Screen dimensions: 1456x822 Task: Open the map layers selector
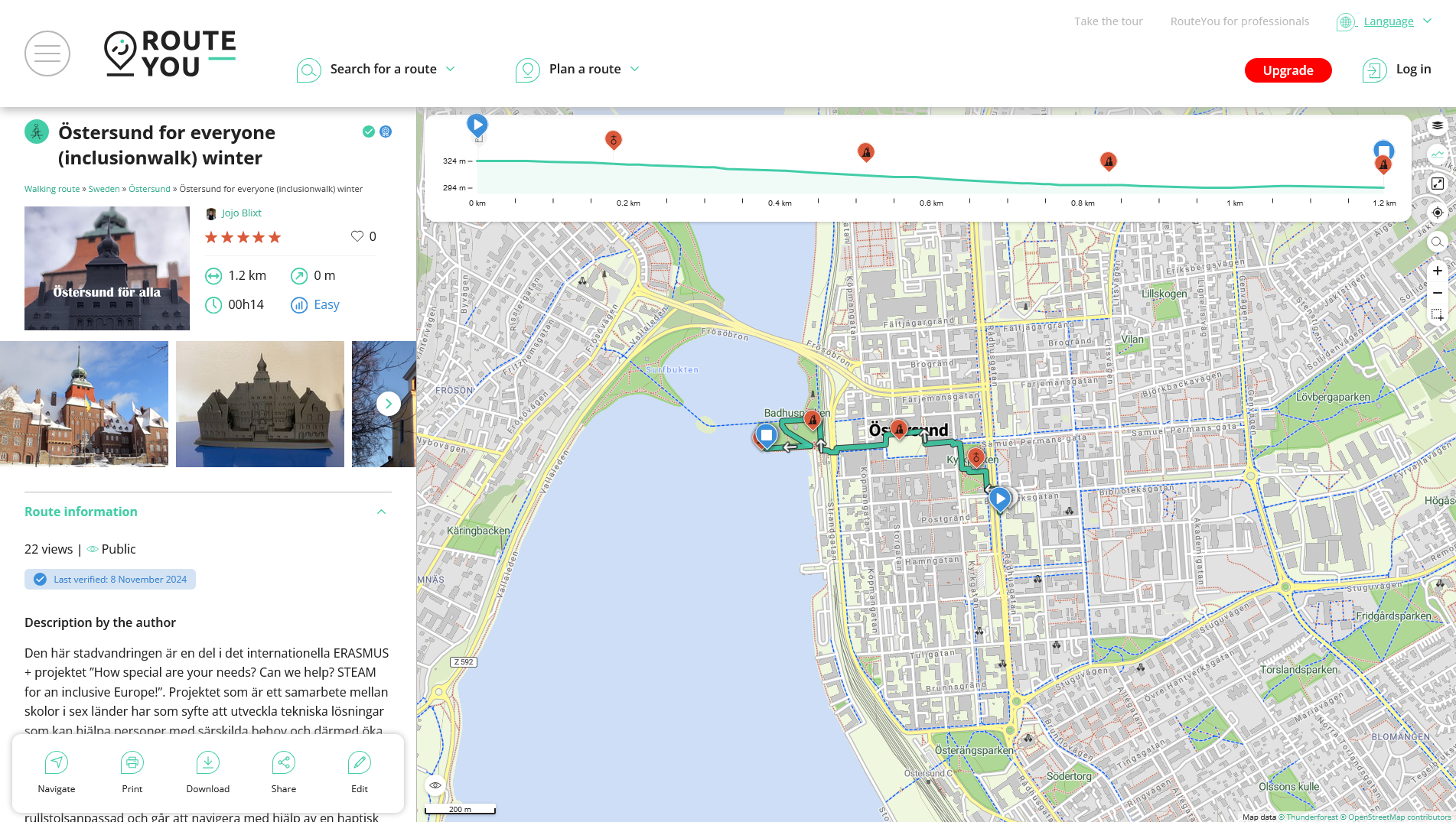click(x=1438, y=126)
